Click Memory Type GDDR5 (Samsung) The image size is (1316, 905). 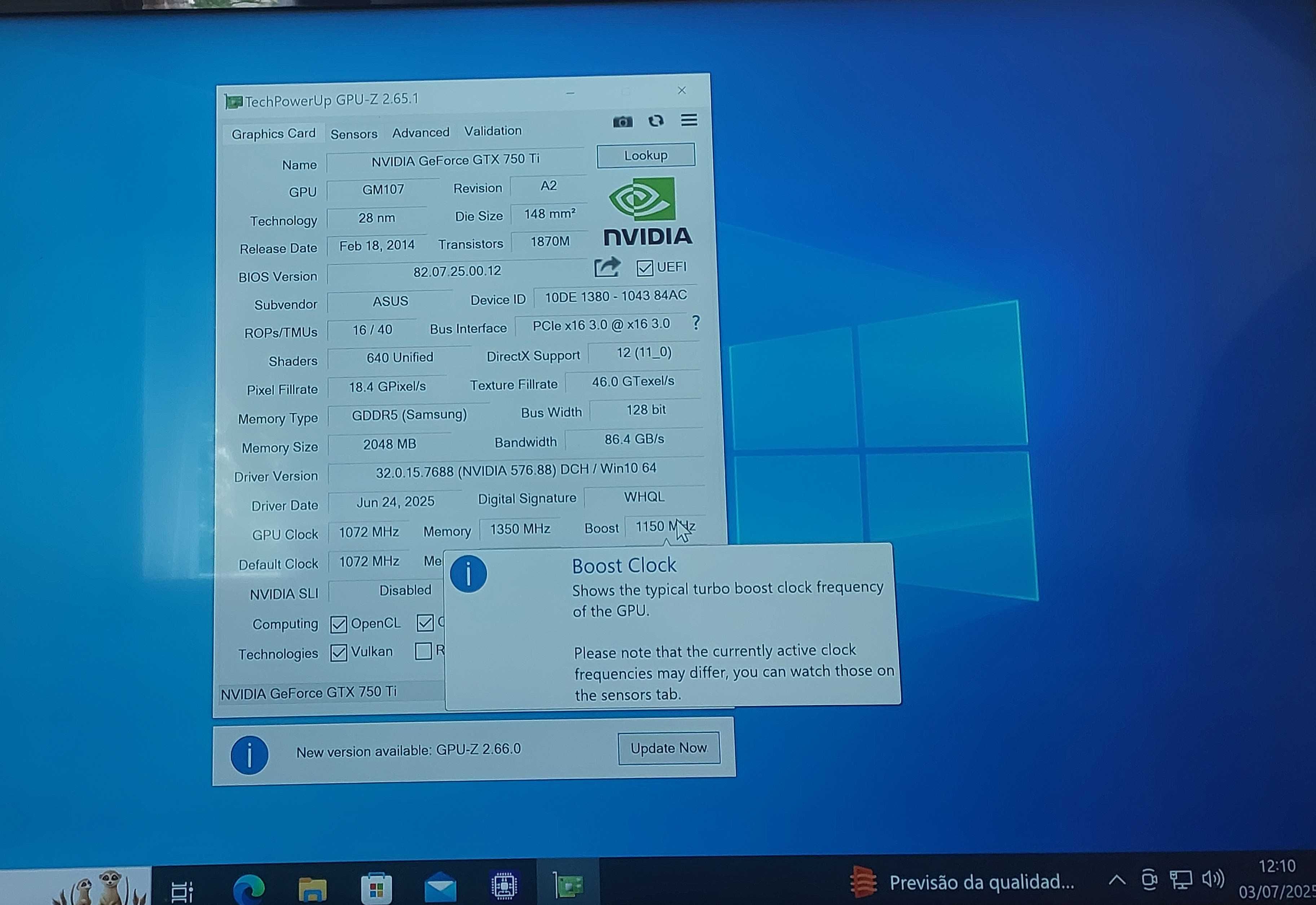(409, 415)
